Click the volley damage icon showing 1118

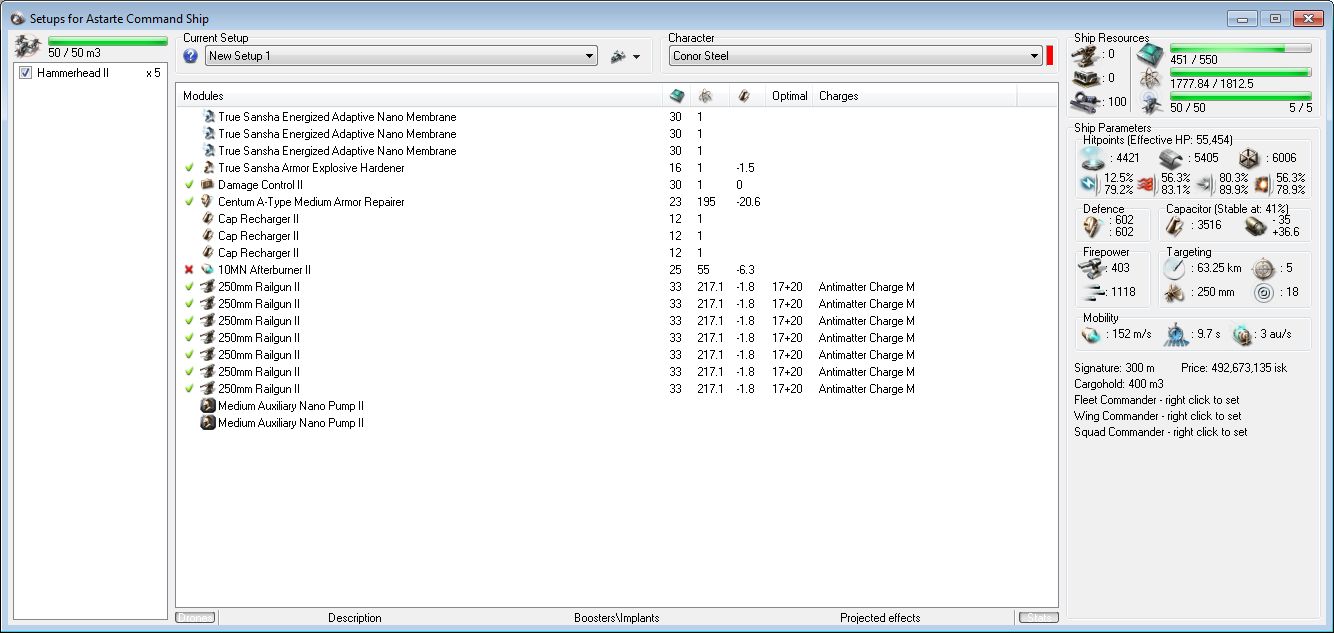[x=1093, y=292]
